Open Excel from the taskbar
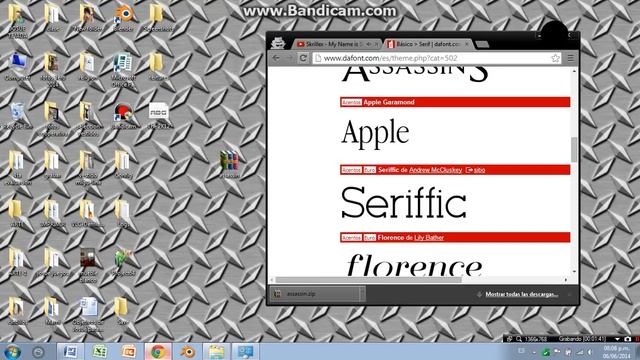 (100, 352)
